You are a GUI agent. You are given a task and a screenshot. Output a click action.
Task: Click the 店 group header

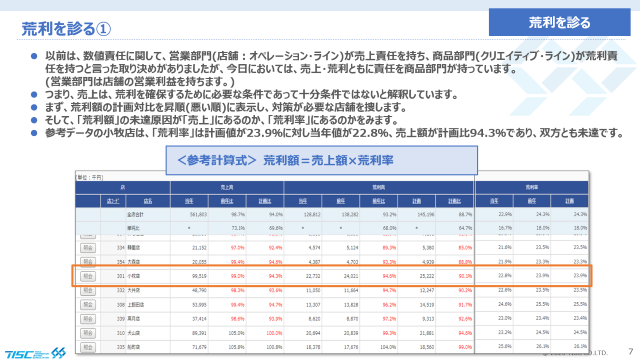(x=123, y=188)
